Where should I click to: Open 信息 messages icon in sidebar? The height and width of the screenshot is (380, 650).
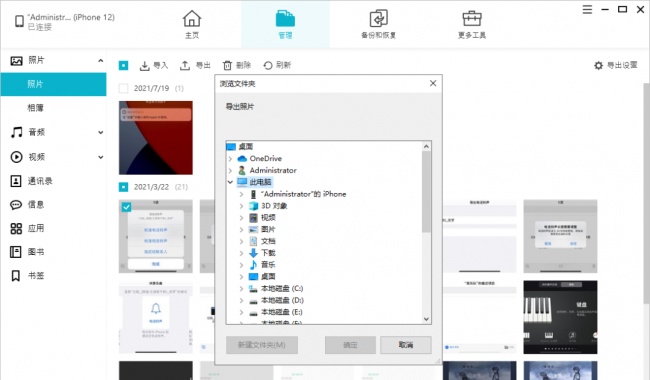(x=16, y=205)
